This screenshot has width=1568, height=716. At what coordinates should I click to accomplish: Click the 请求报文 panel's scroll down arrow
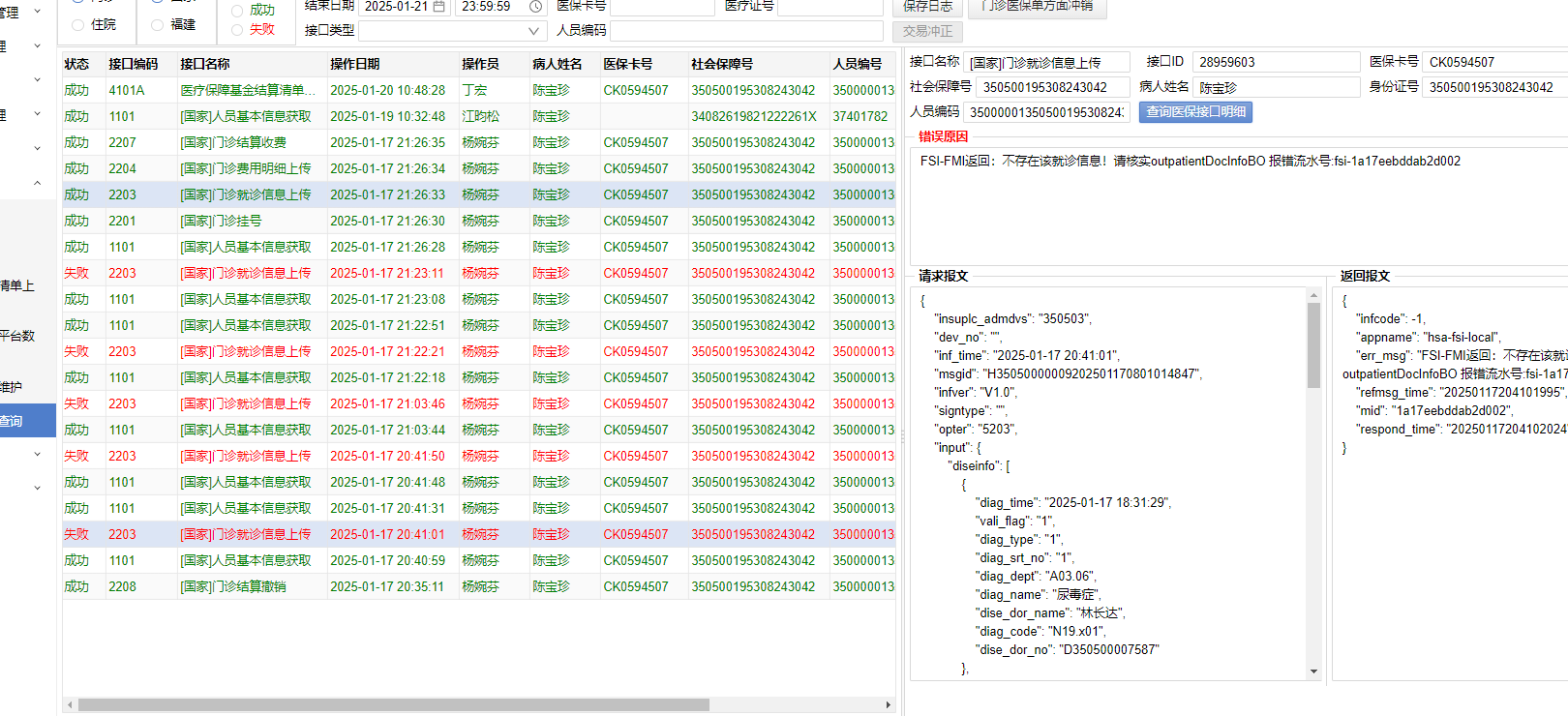(1313, 671)
